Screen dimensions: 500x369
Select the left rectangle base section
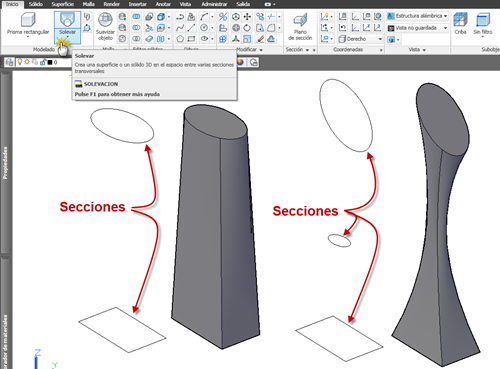(x=122, y=330)
